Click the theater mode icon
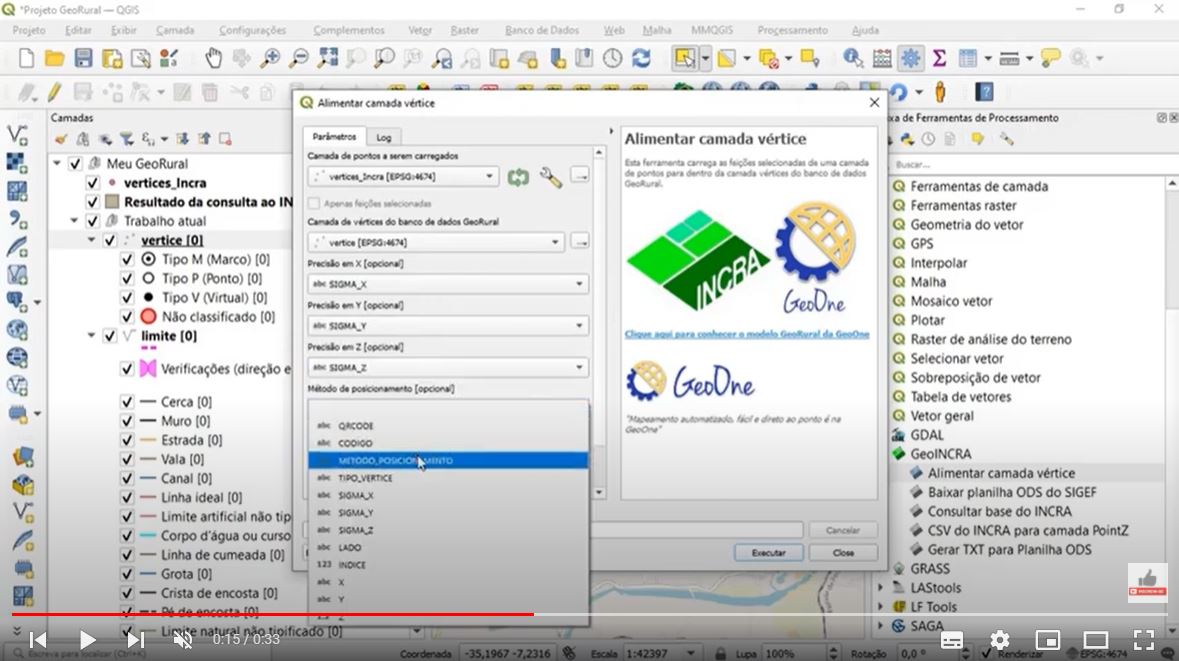The image size is (1179, 661). (x=1096, y=640)
